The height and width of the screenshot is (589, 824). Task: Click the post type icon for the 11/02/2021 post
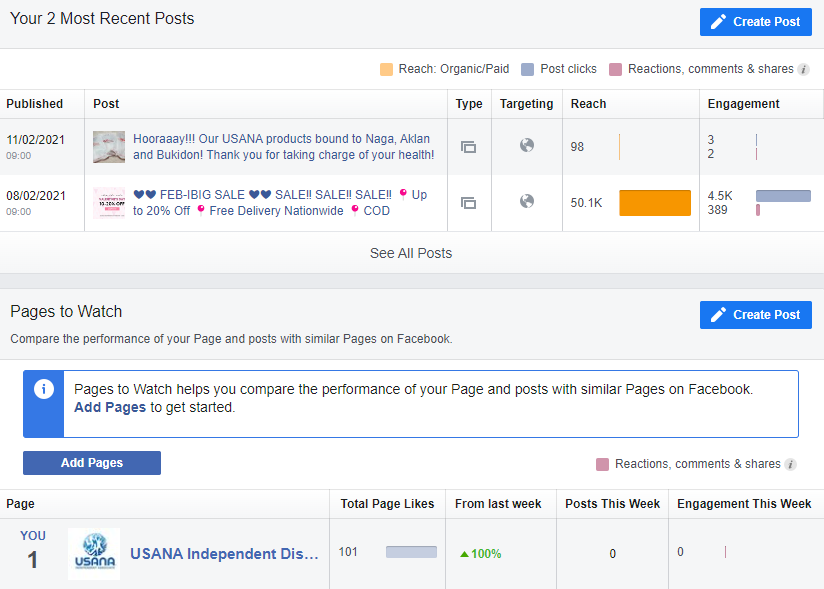tap(468, 147)
